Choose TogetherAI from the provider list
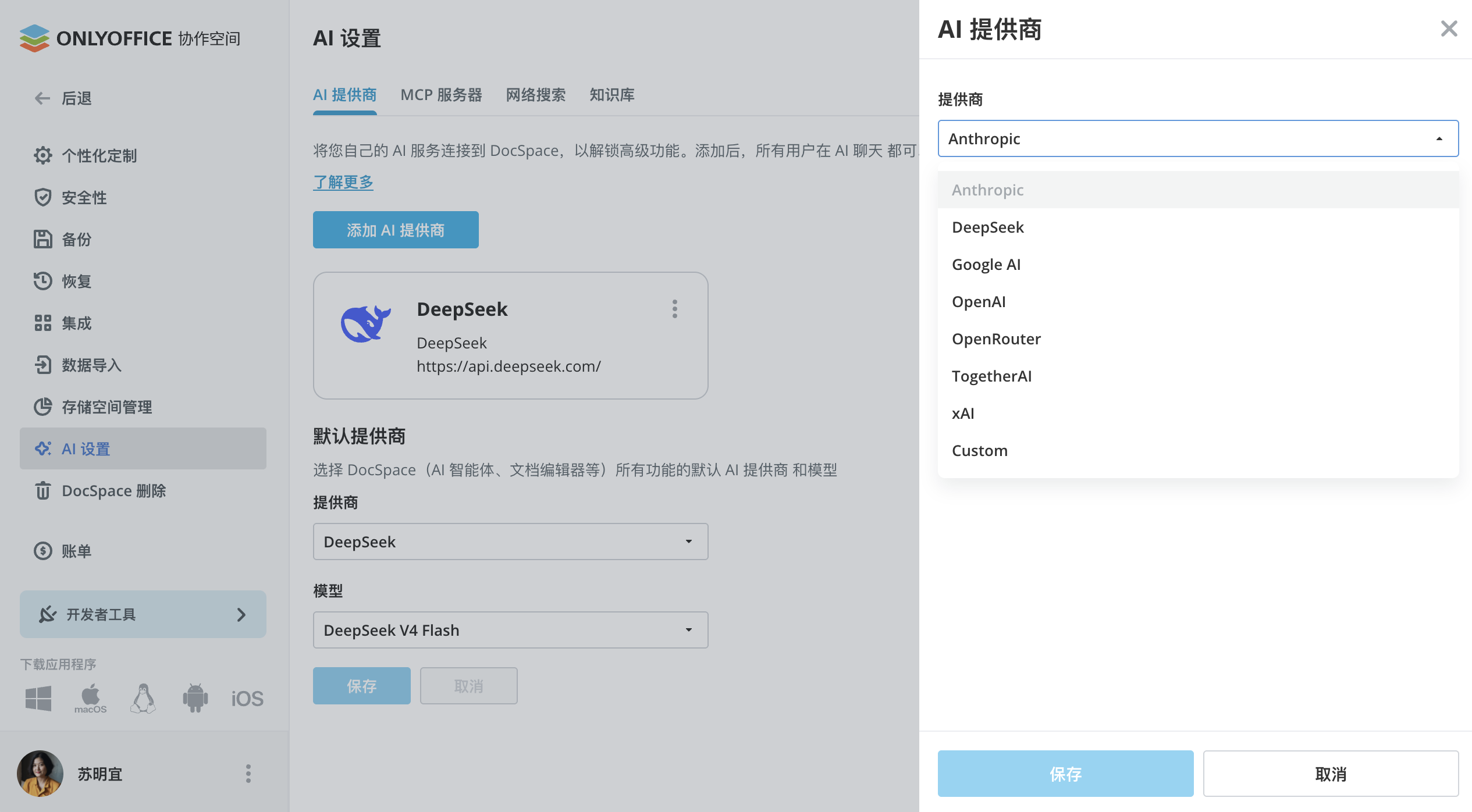 1198,376
